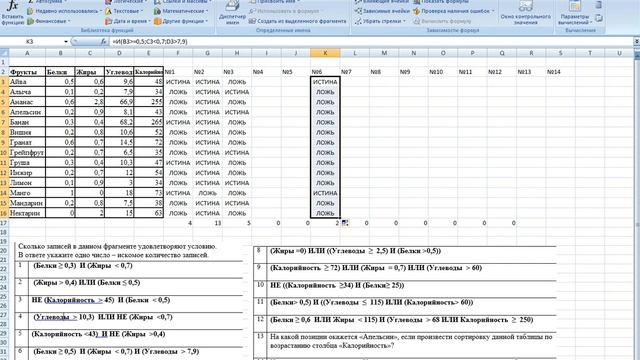Click the '№06' column label cell

click(x=325, y=72)
